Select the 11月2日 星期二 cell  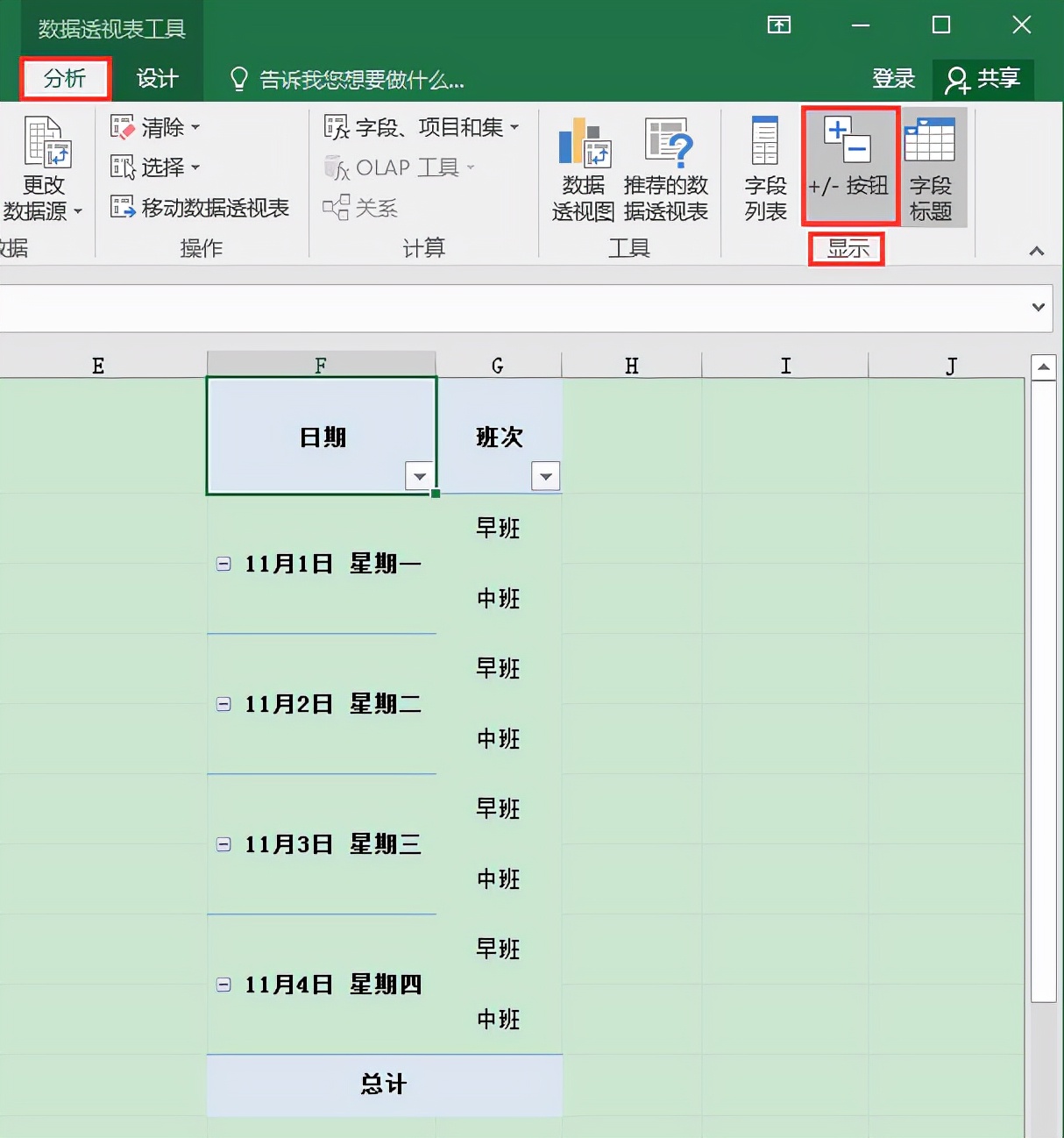322,704
